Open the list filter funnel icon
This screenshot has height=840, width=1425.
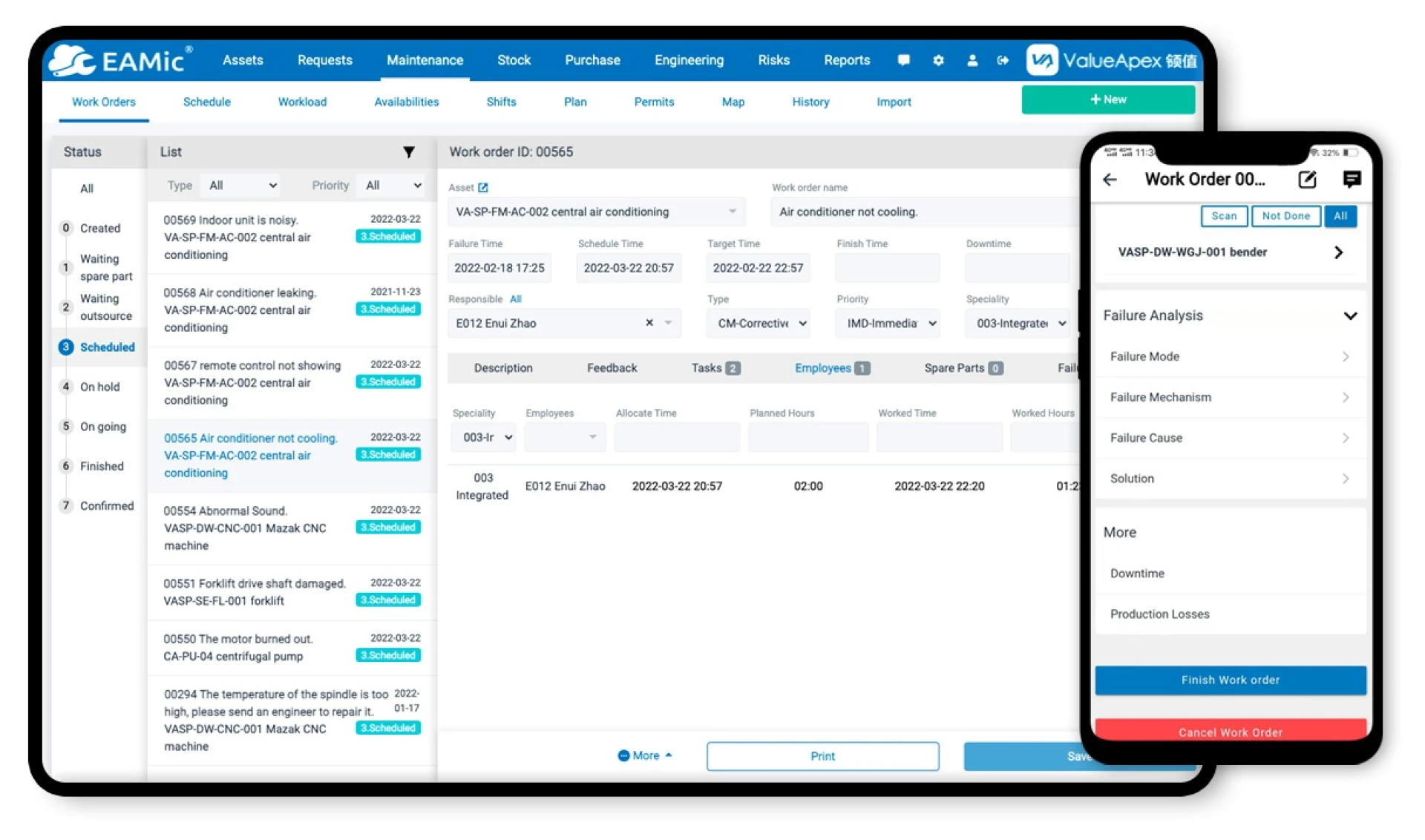[408, 152]
